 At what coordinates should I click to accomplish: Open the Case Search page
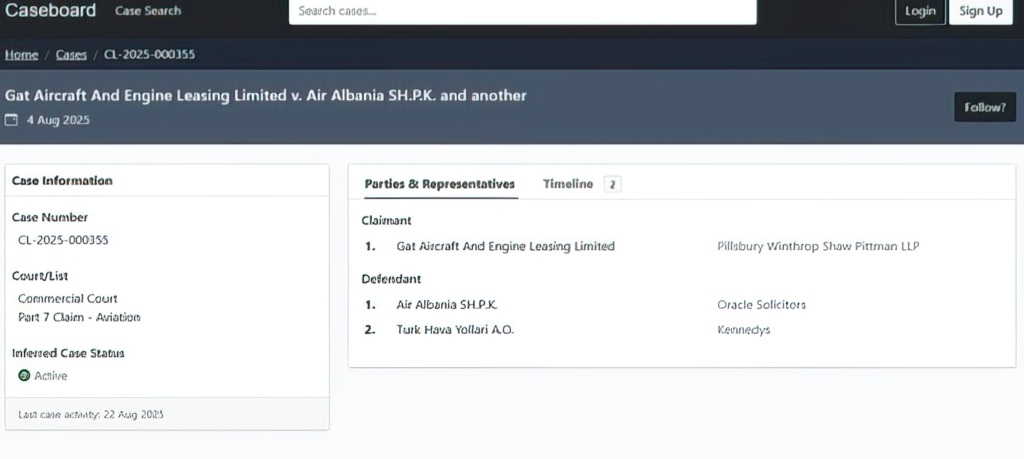148,11
